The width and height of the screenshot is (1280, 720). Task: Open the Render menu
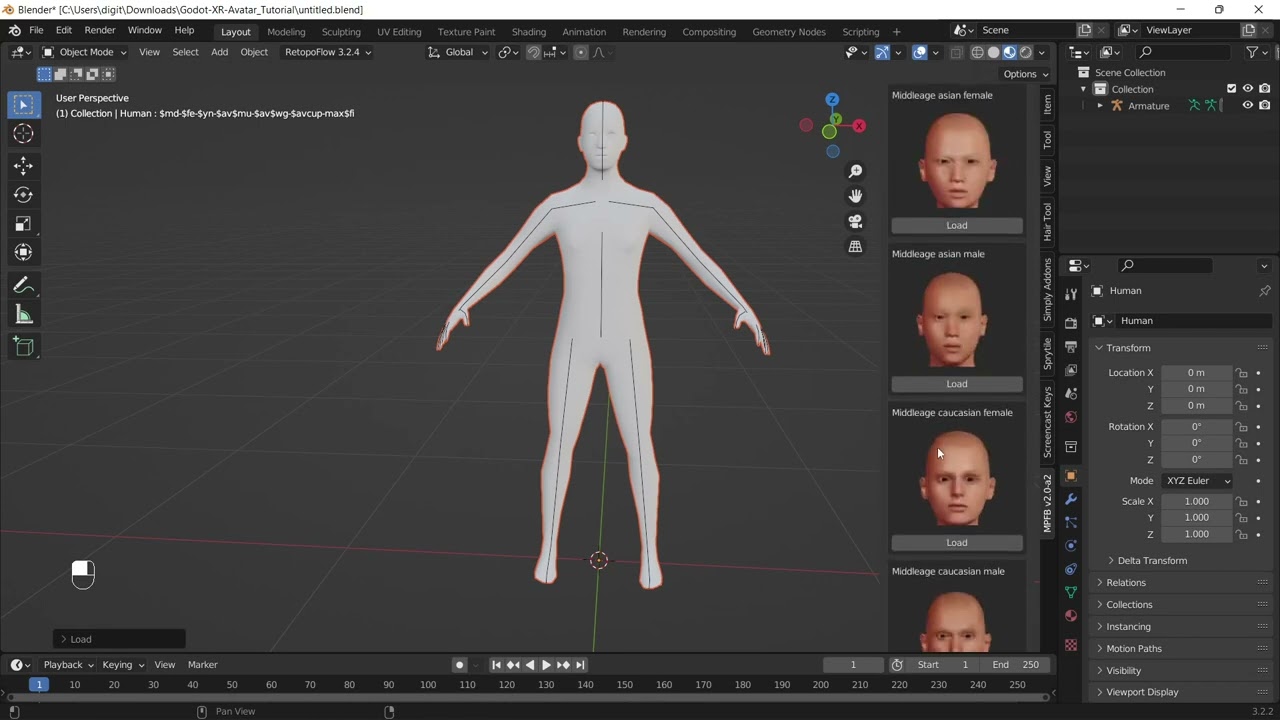(100, 31)
